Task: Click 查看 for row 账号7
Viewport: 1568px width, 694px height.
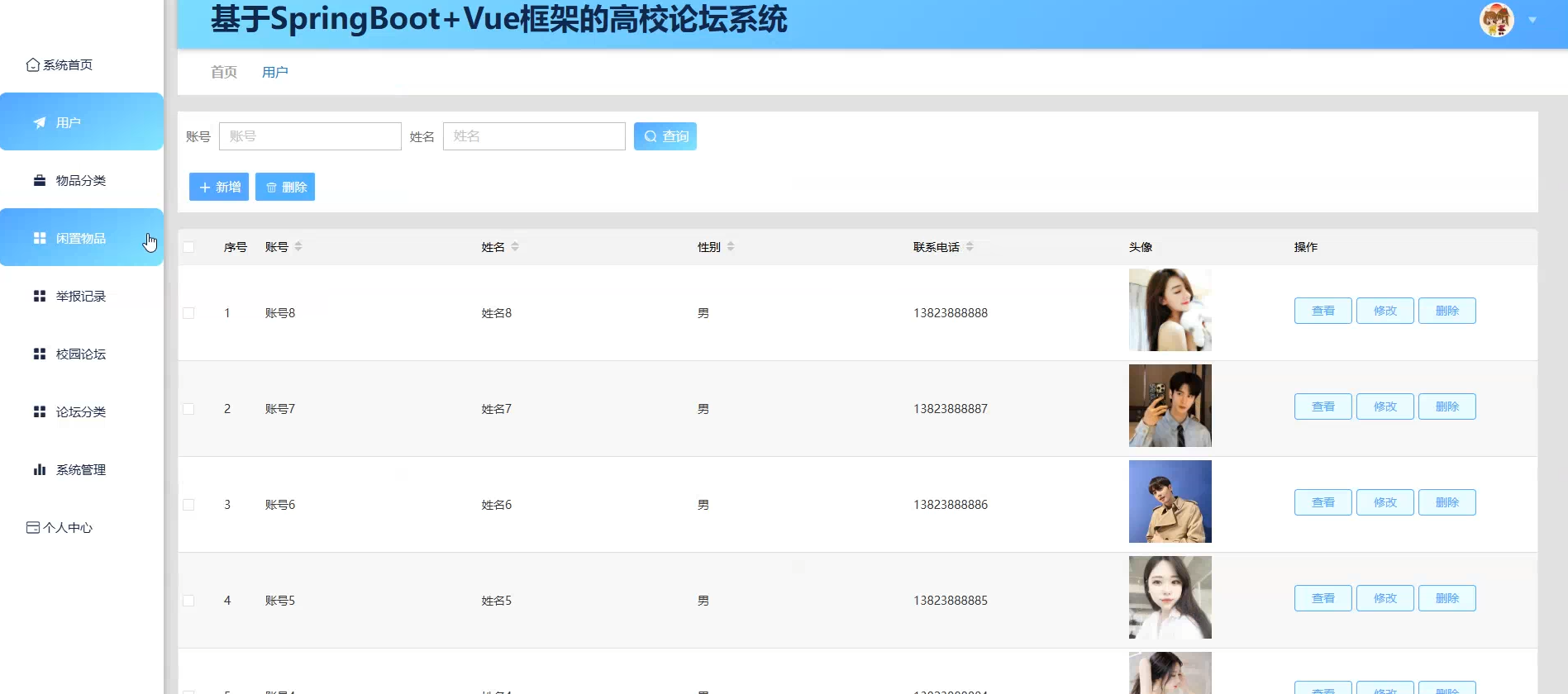Action: tap(1323, 406)
